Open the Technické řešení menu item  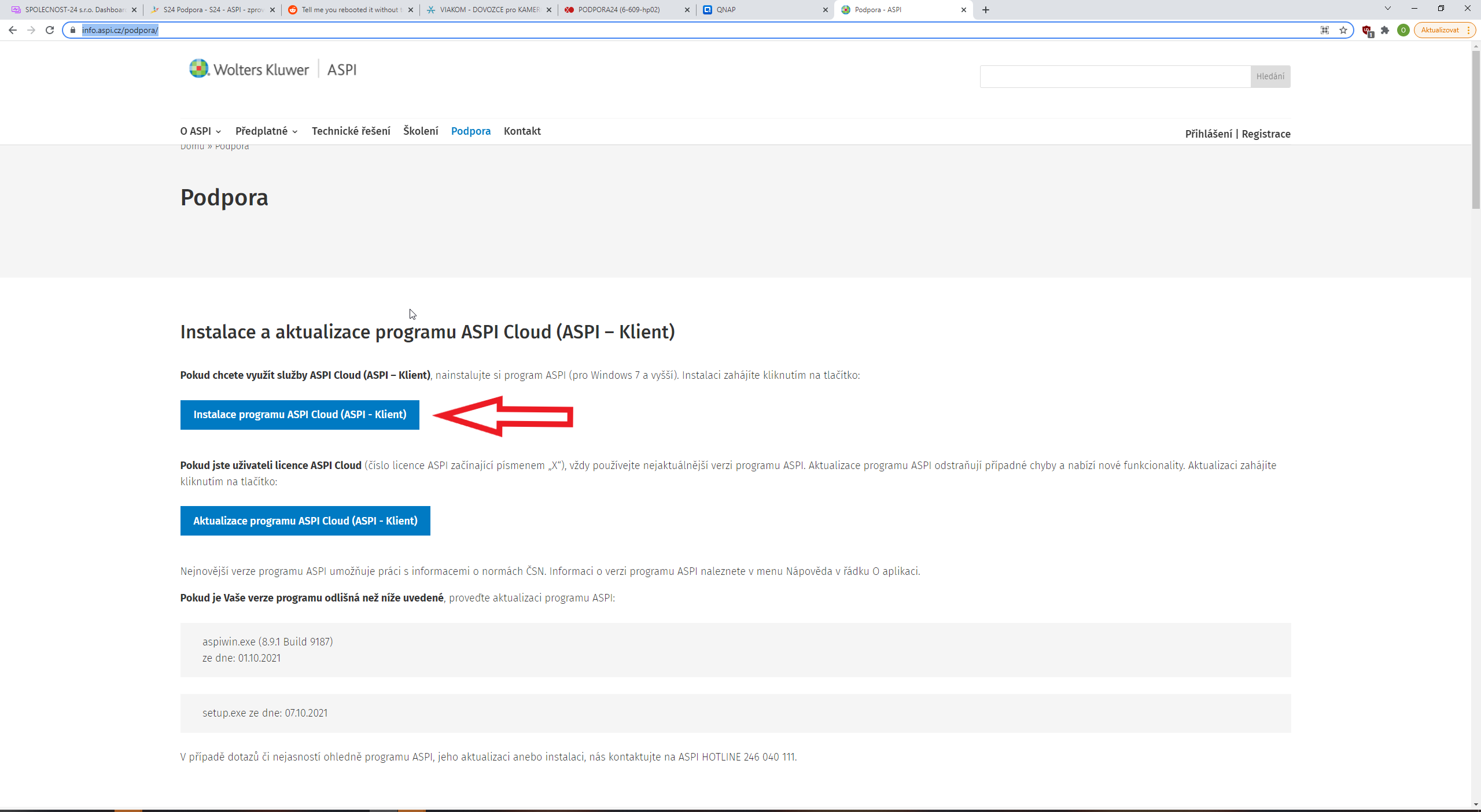point(351,131)
